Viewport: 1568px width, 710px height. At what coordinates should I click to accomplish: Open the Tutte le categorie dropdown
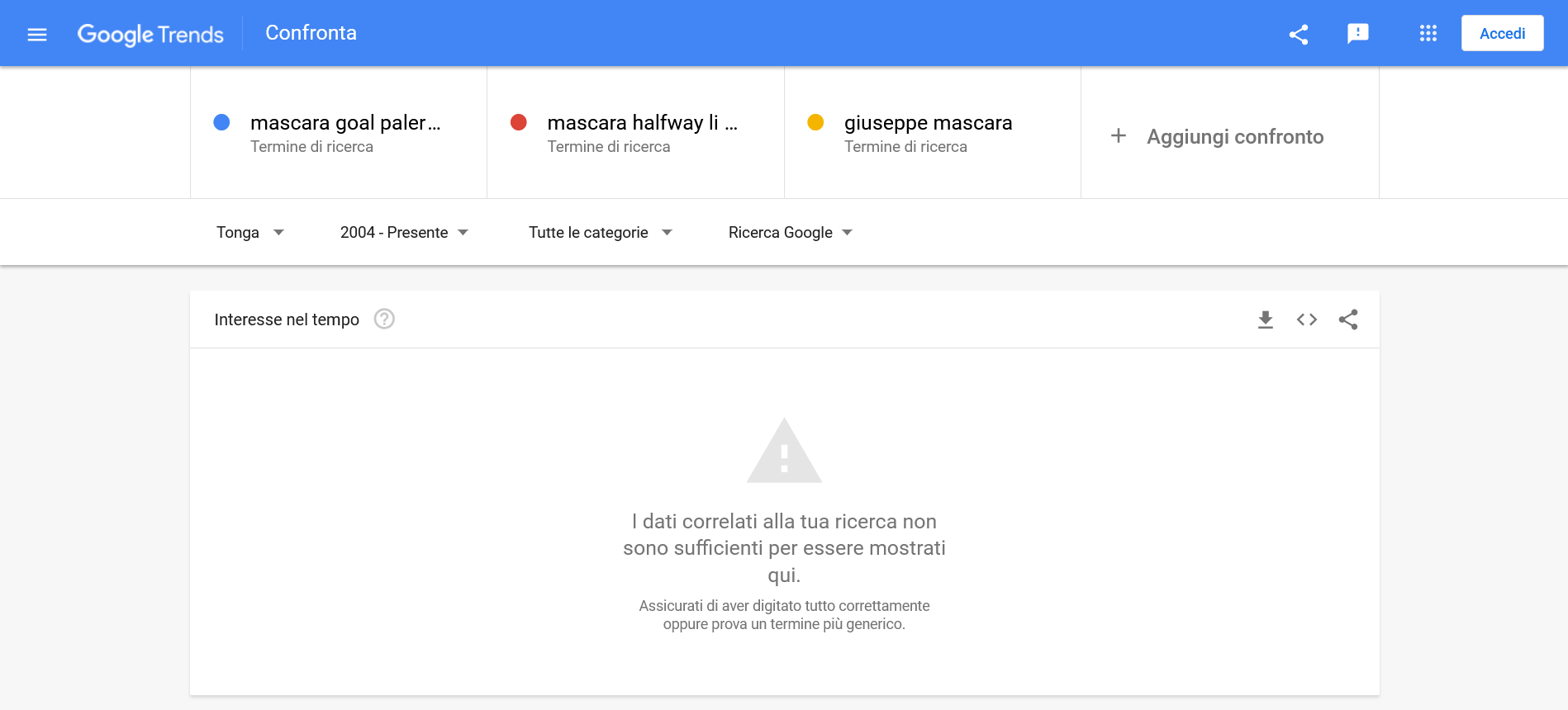601,233
